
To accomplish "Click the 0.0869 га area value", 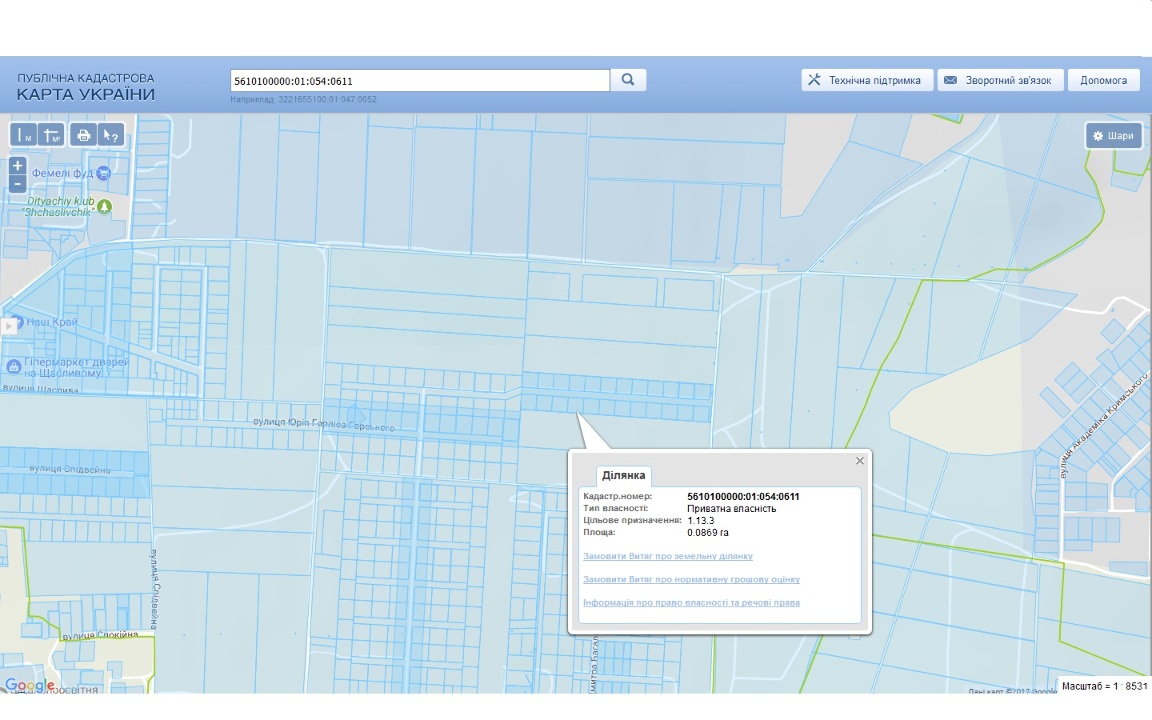I will [708, 533].
